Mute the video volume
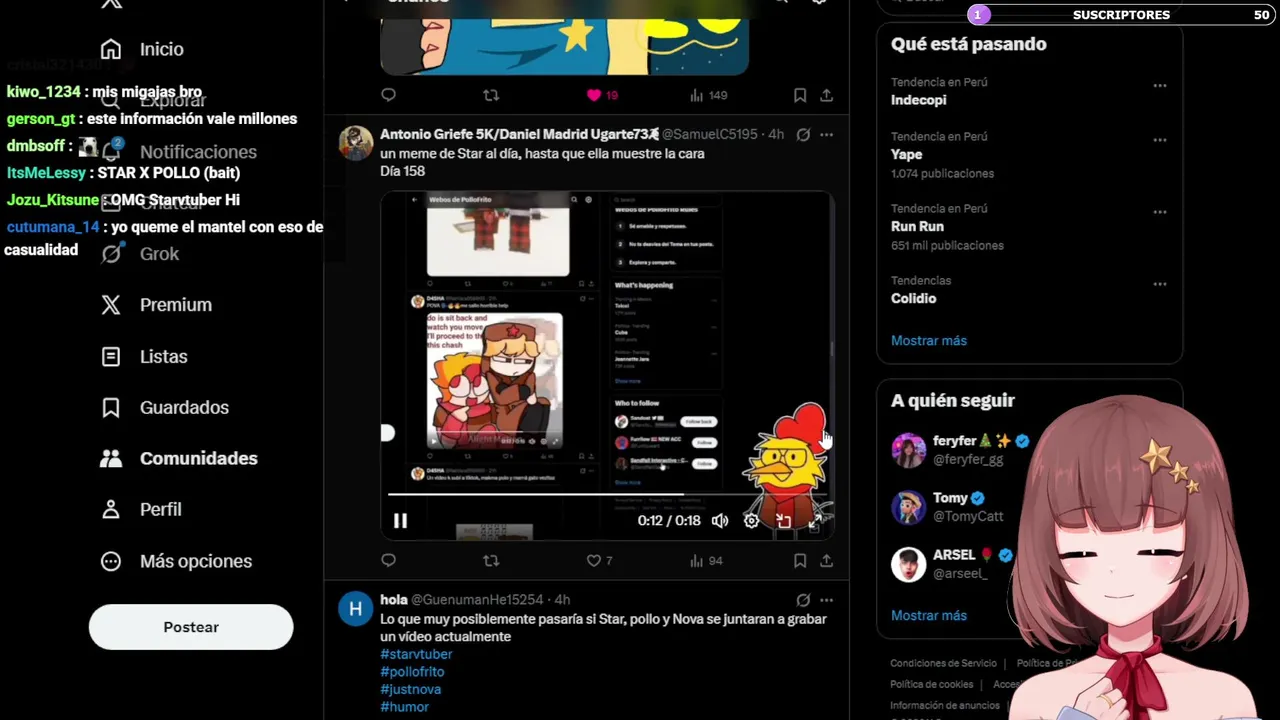Screen dimensions: 1280x720 pos(720,520)
